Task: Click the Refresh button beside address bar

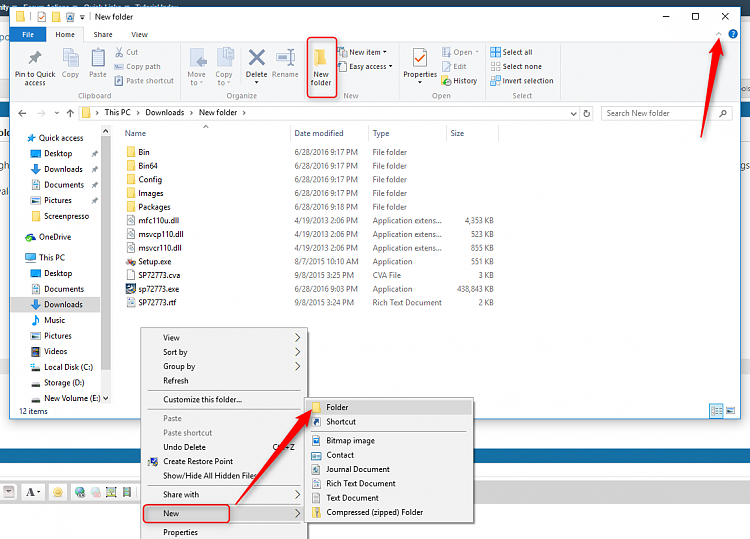Action: coord(586,113)
